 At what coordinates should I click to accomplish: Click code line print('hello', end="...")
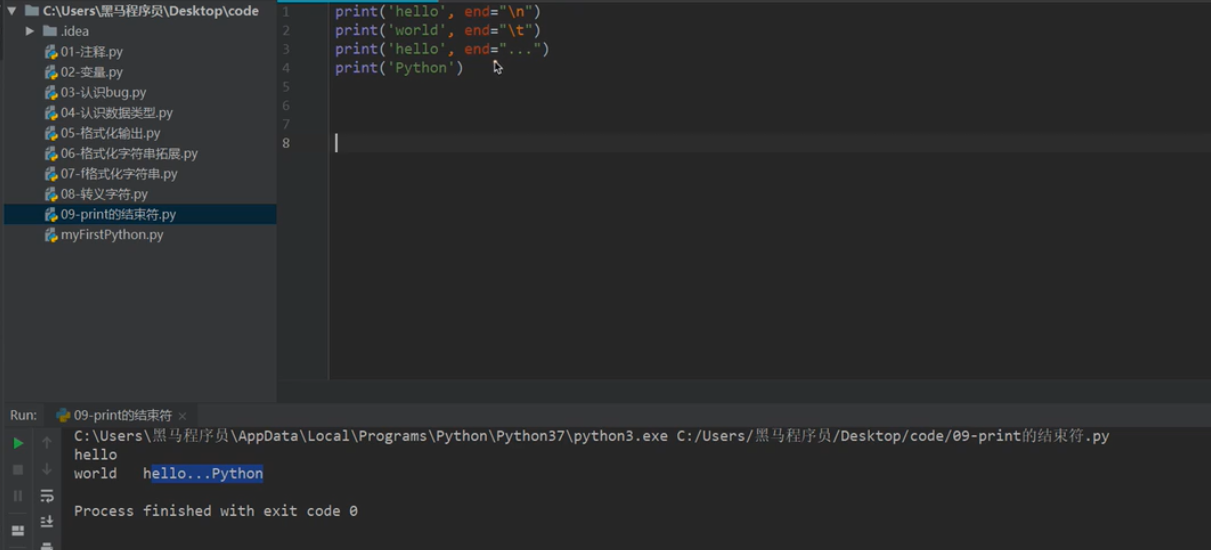(x=442, y=49)
